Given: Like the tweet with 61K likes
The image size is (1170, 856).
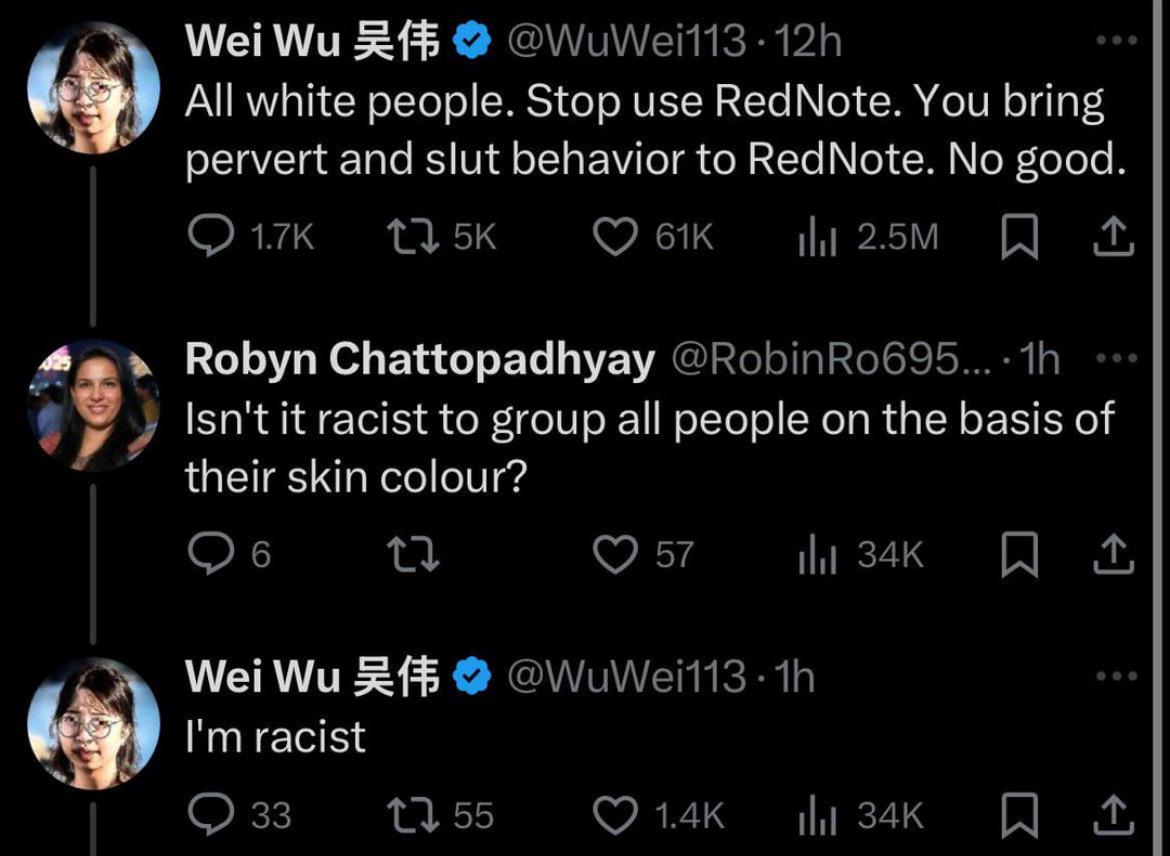Looking at the screenshot, I should (x=615, y=237).
